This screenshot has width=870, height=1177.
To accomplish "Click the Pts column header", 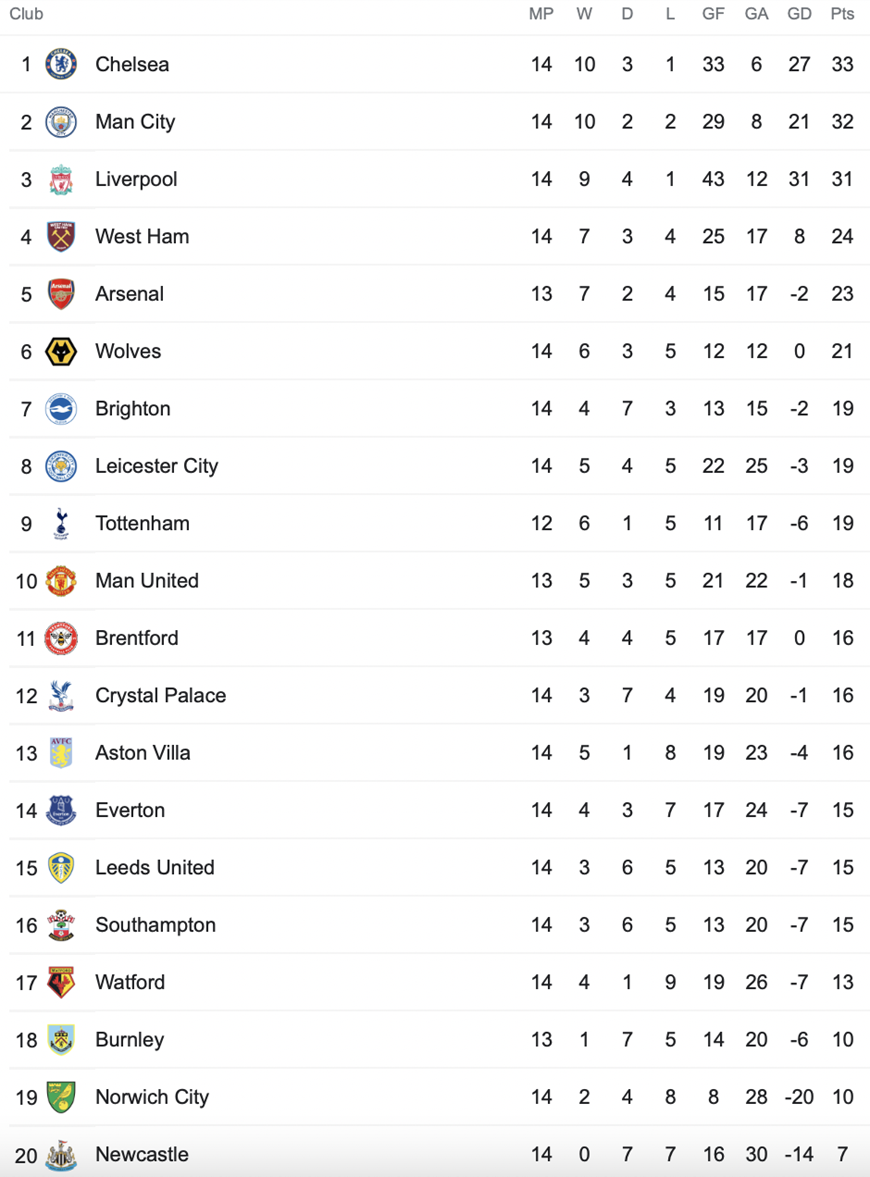I will [x=842, y=14].
